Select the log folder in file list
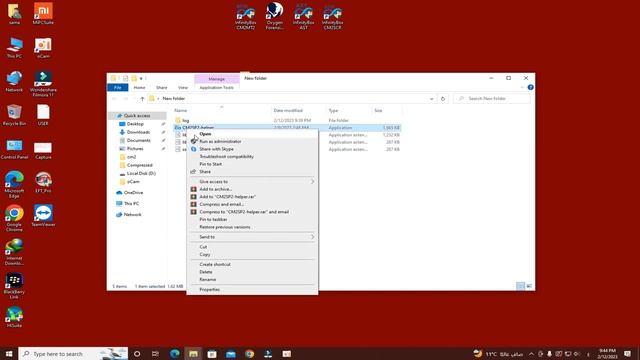This screenshot has height=360, width=640. click(x=185, y=121)
